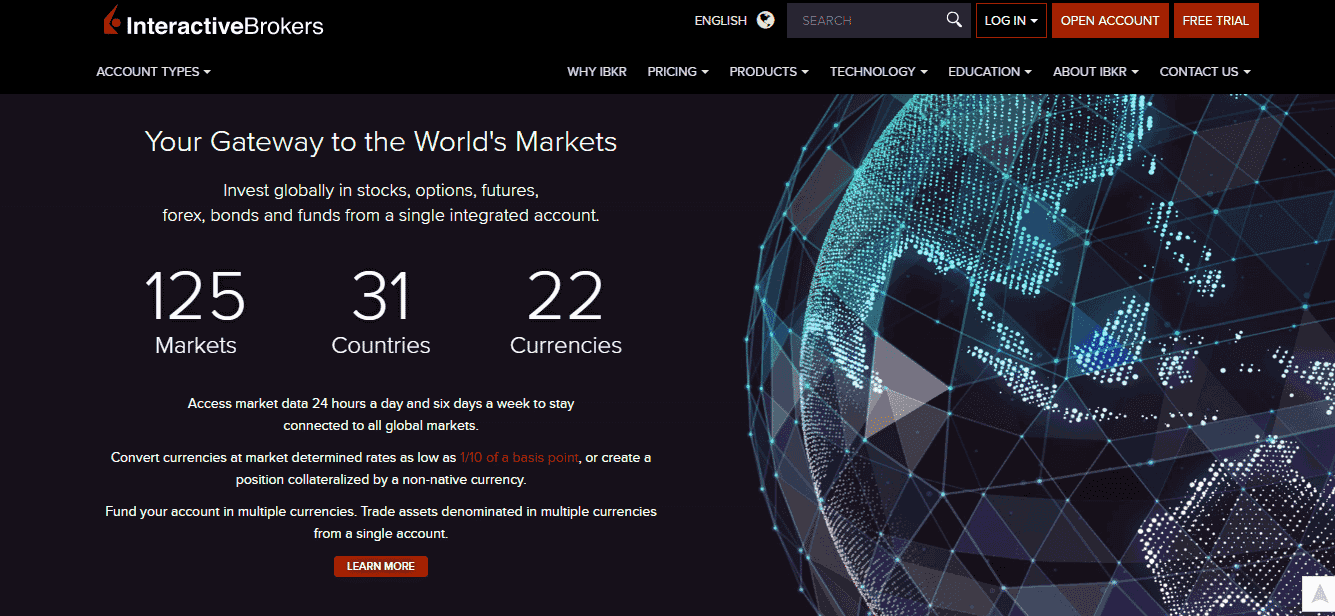Viewport: 1335px width, 616px height.
Task: Open the Why IBKR page
Action: tap(597, 72)
